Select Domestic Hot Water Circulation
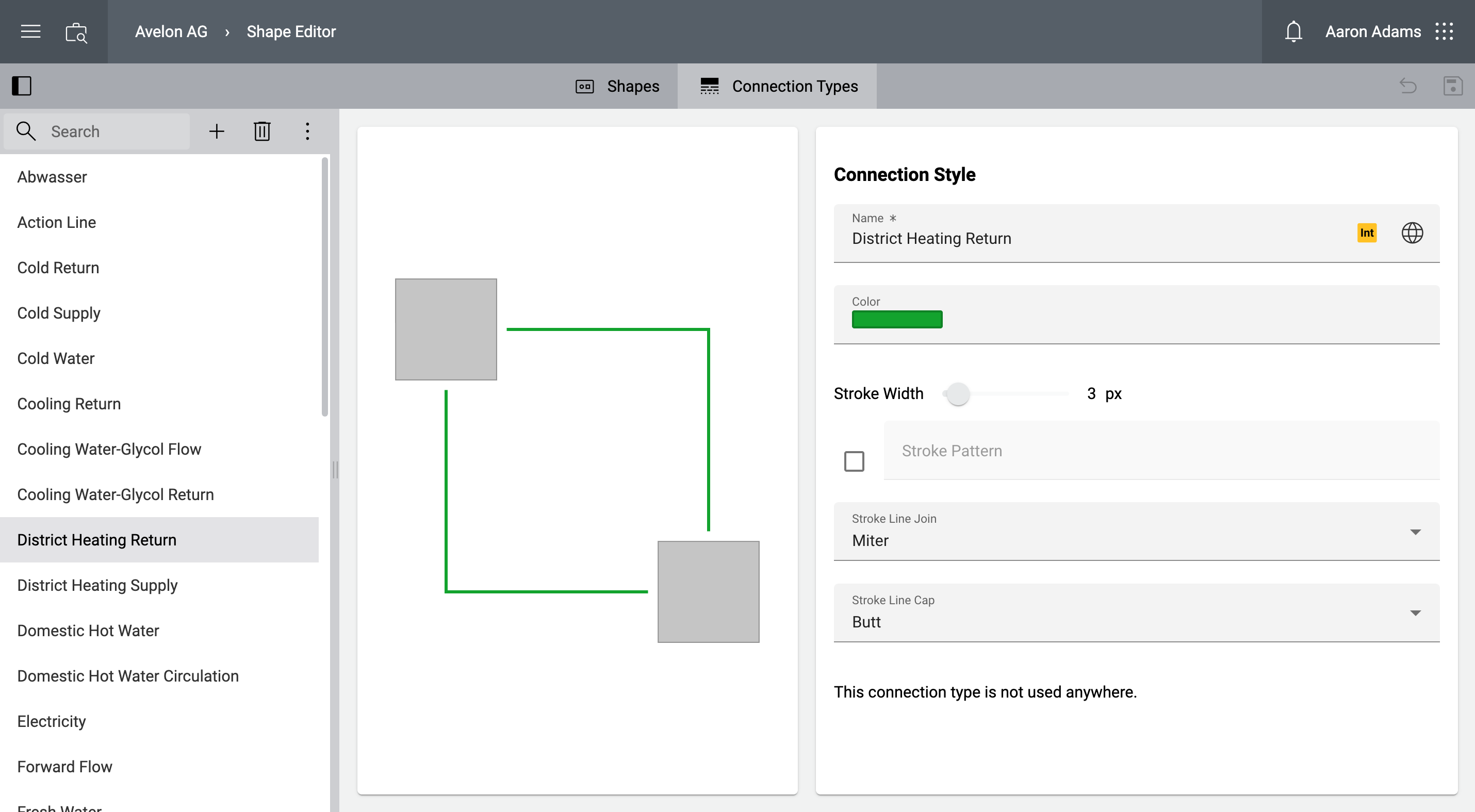The image size is (1475, 812). (159, 676)
